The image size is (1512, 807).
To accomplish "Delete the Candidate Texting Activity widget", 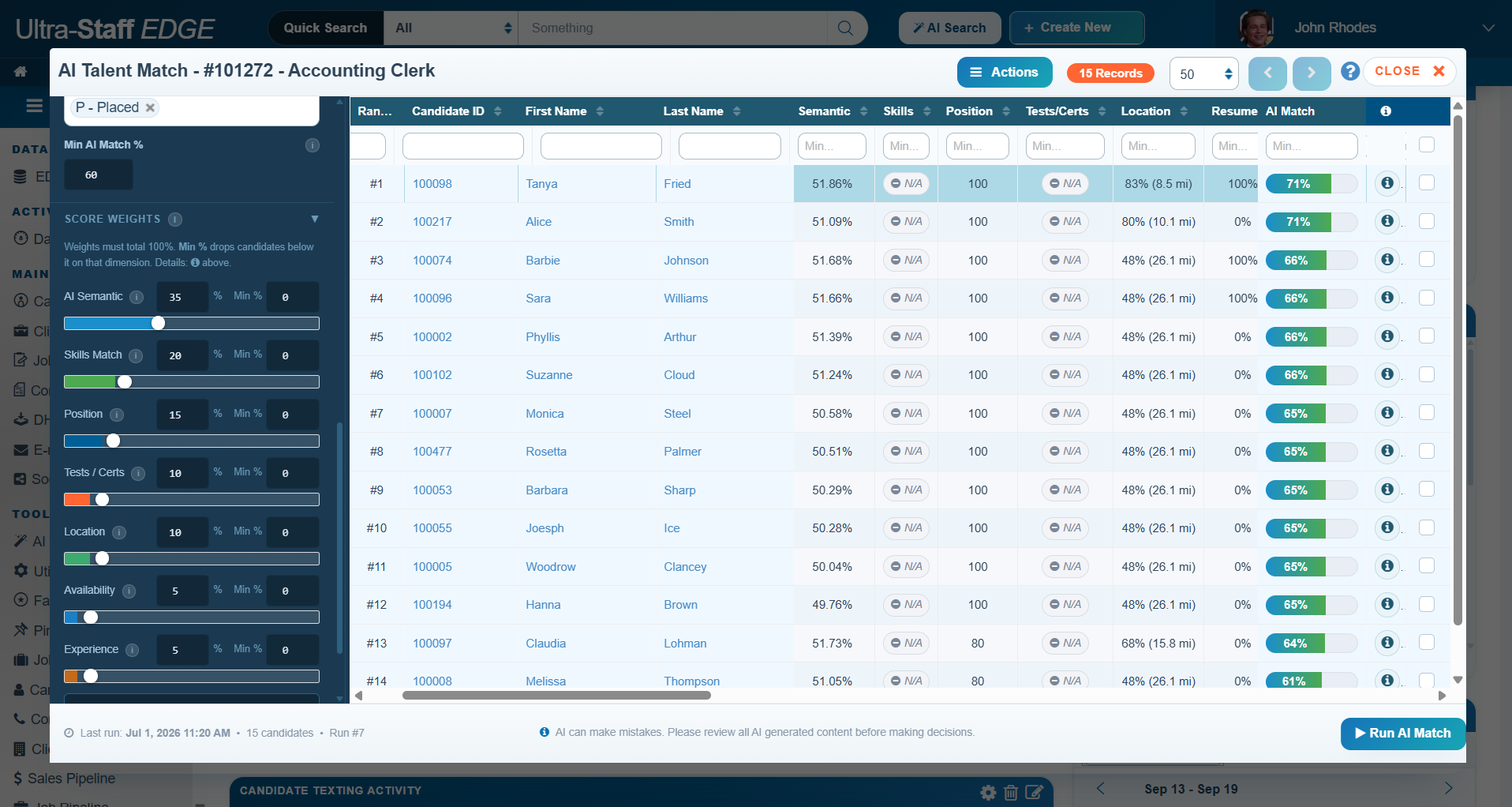I will click(x=1010, y=792).
